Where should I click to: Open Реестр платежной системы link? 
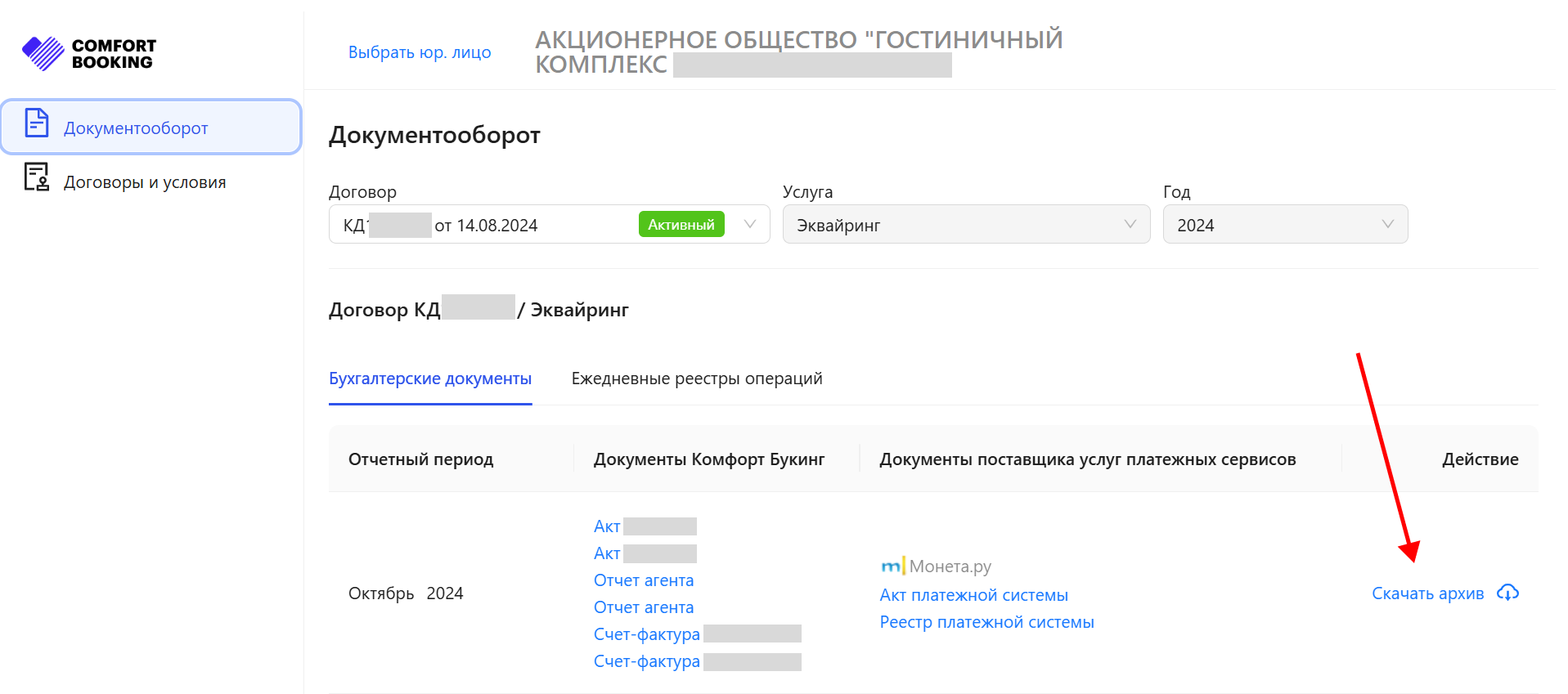pos(987,622)
